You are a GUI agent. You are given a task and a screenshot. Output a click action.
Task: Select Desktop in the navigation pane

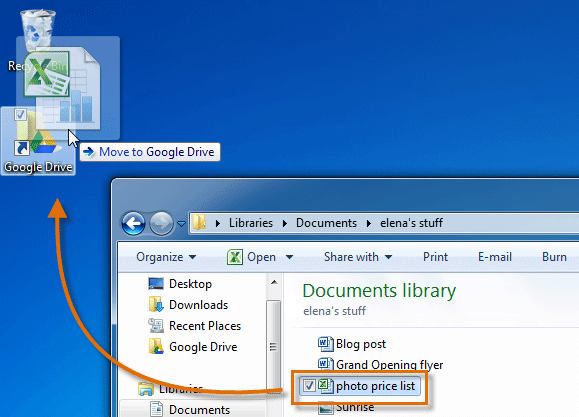[190, 284]
